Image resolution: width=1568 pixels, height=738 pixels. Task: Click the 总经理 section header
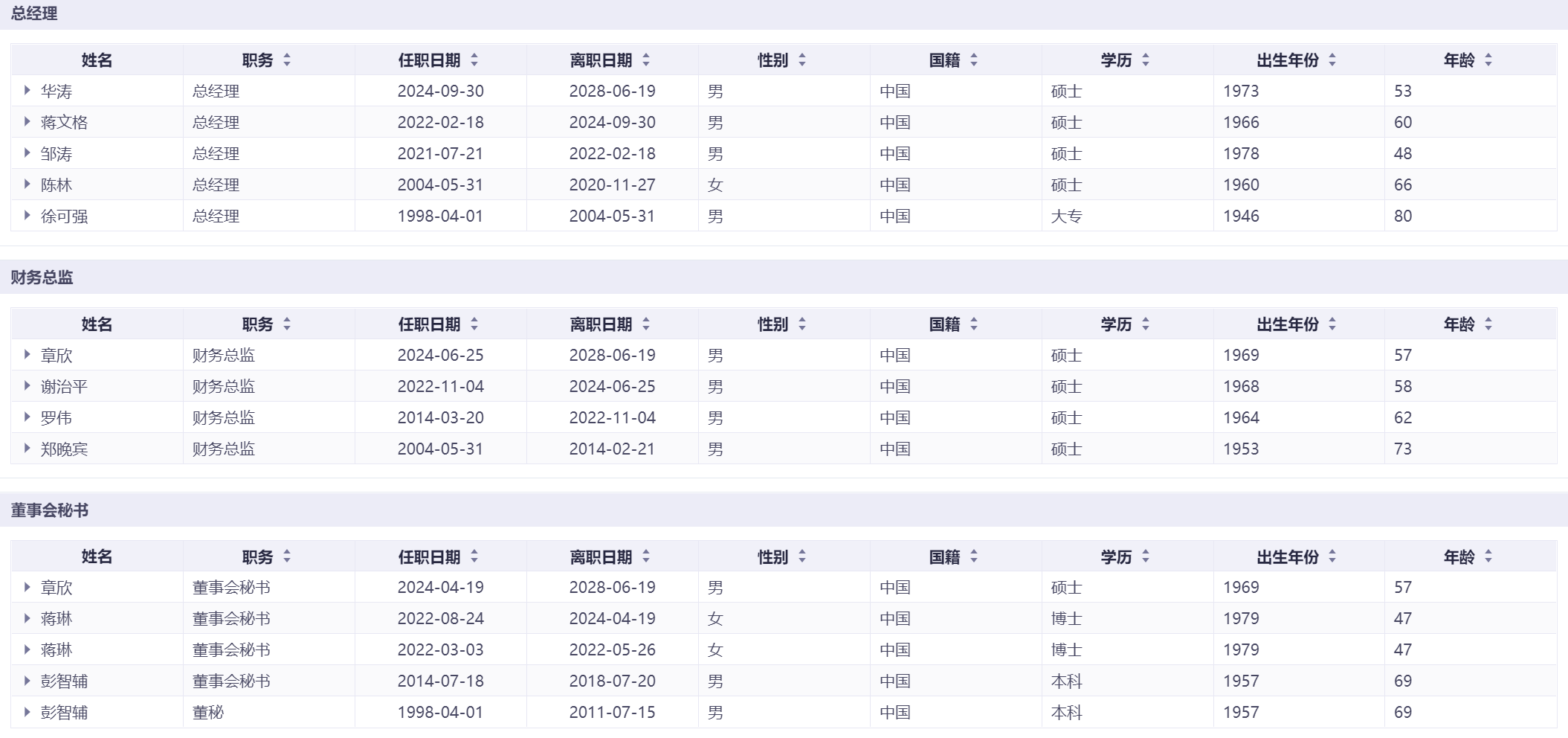pyautogui.click(x=34, y=14)
